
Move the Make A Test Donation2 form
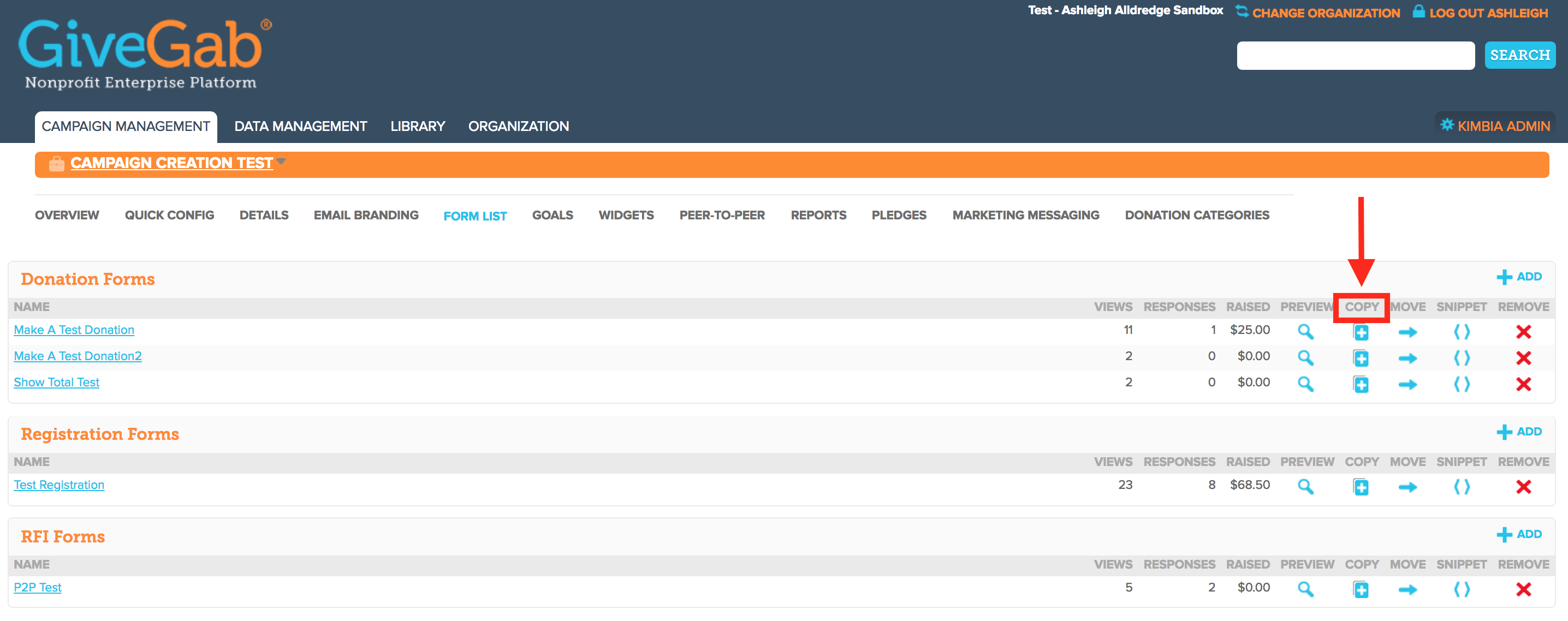tap(1407, 358)
